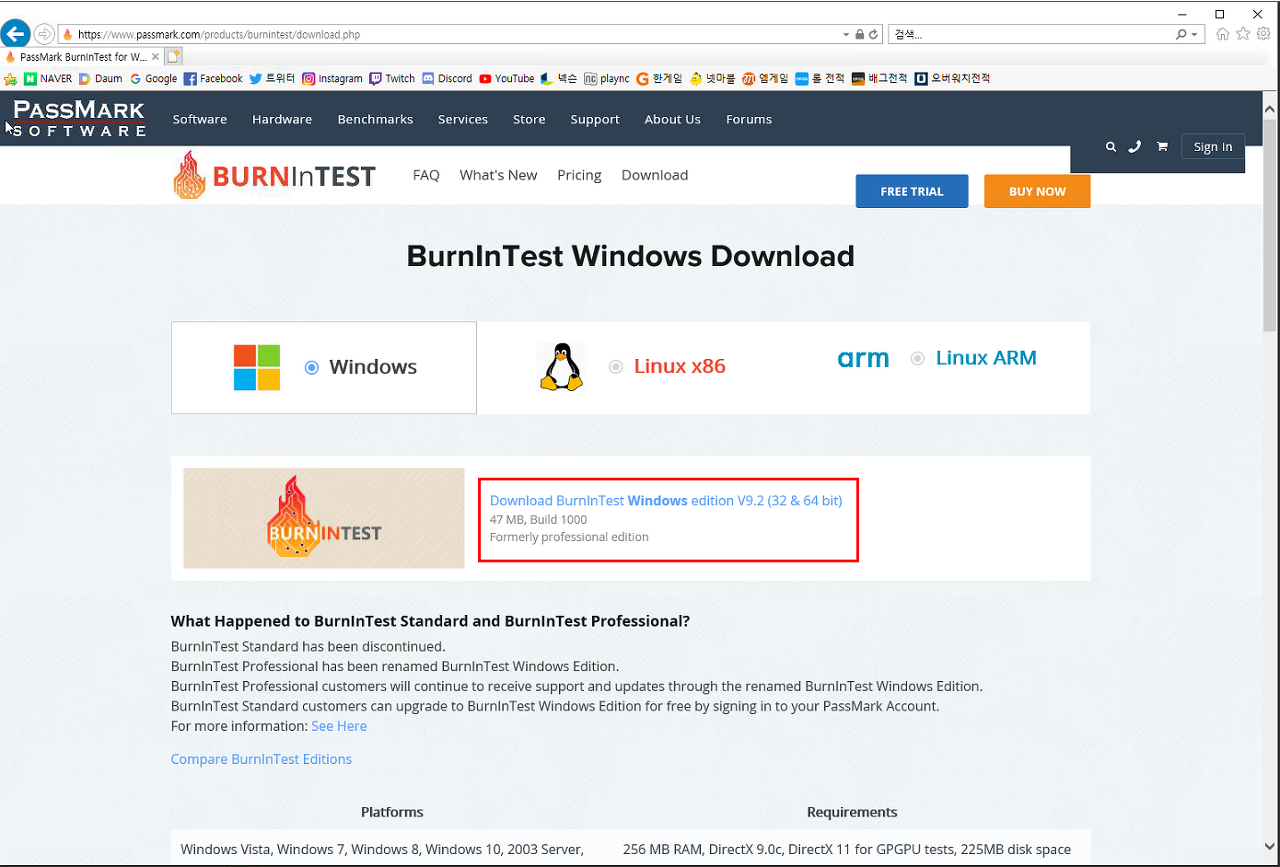Image resolution: width=1280 pixels, height=867 pixels.
Task: Click the site search magnifier icon
Action: tap(1111, 147)
